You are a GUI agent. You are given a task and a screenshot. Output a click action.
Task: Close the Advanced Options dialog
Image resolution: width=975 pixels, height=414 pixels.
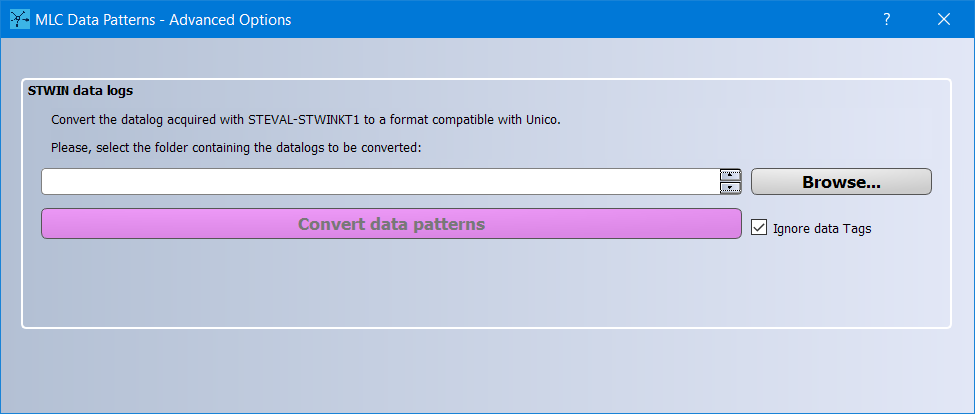tap(944, 19)
